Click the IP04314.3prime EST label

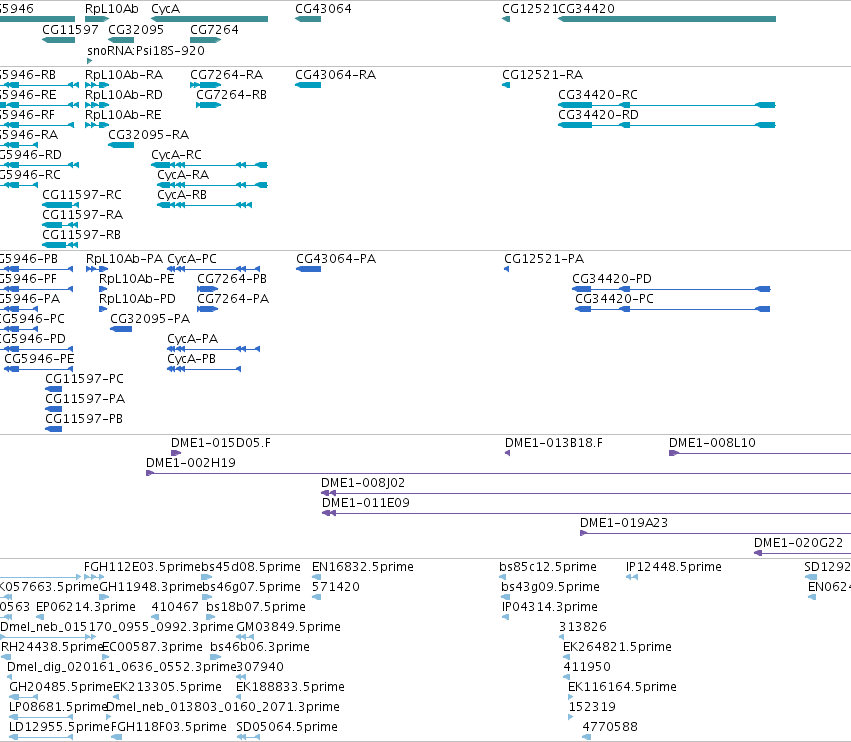[x=550, y=606]
